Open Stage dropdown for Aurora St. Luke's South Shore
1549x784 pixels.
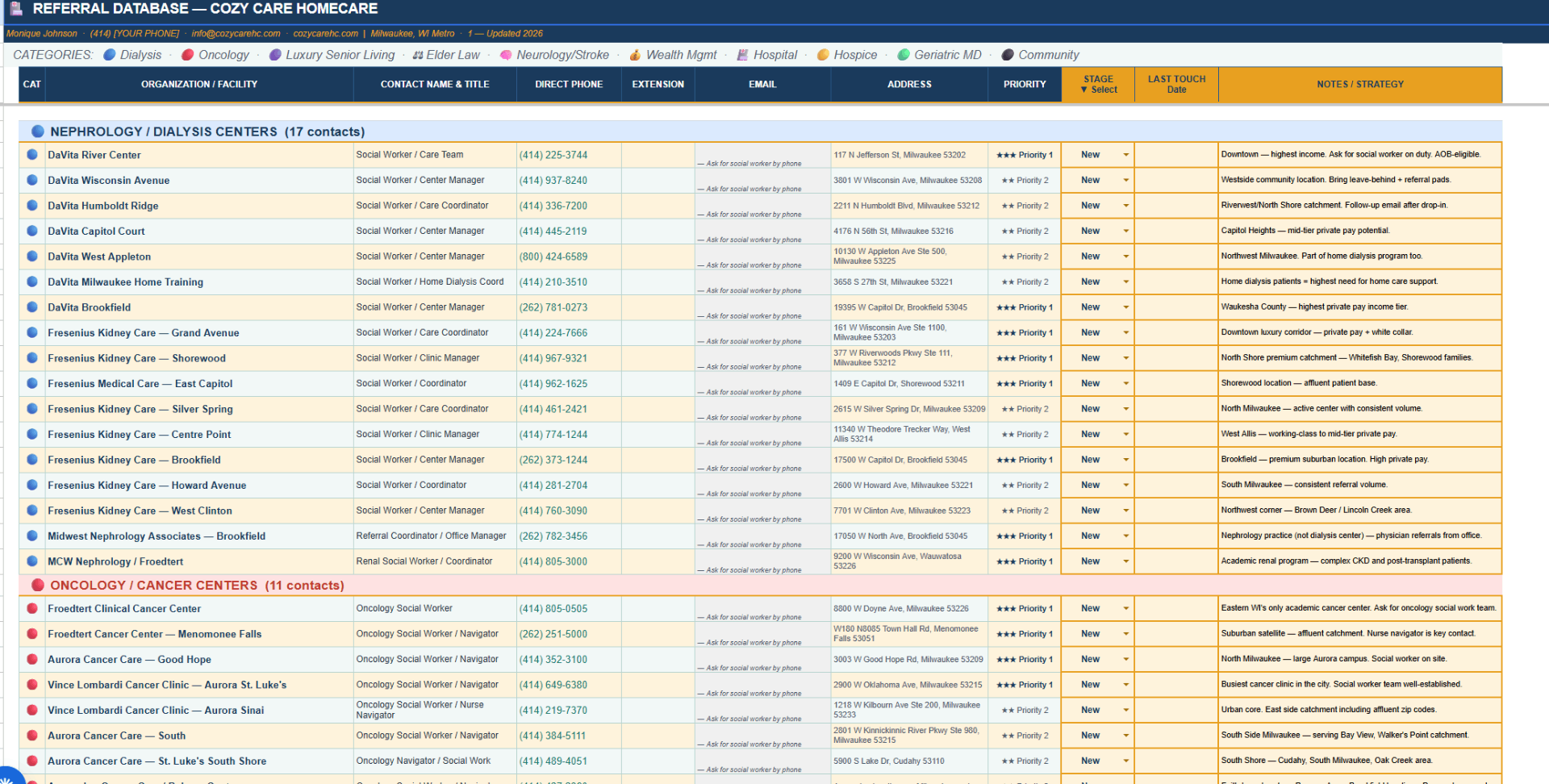pyautogui.click(x=1126, y=761)
